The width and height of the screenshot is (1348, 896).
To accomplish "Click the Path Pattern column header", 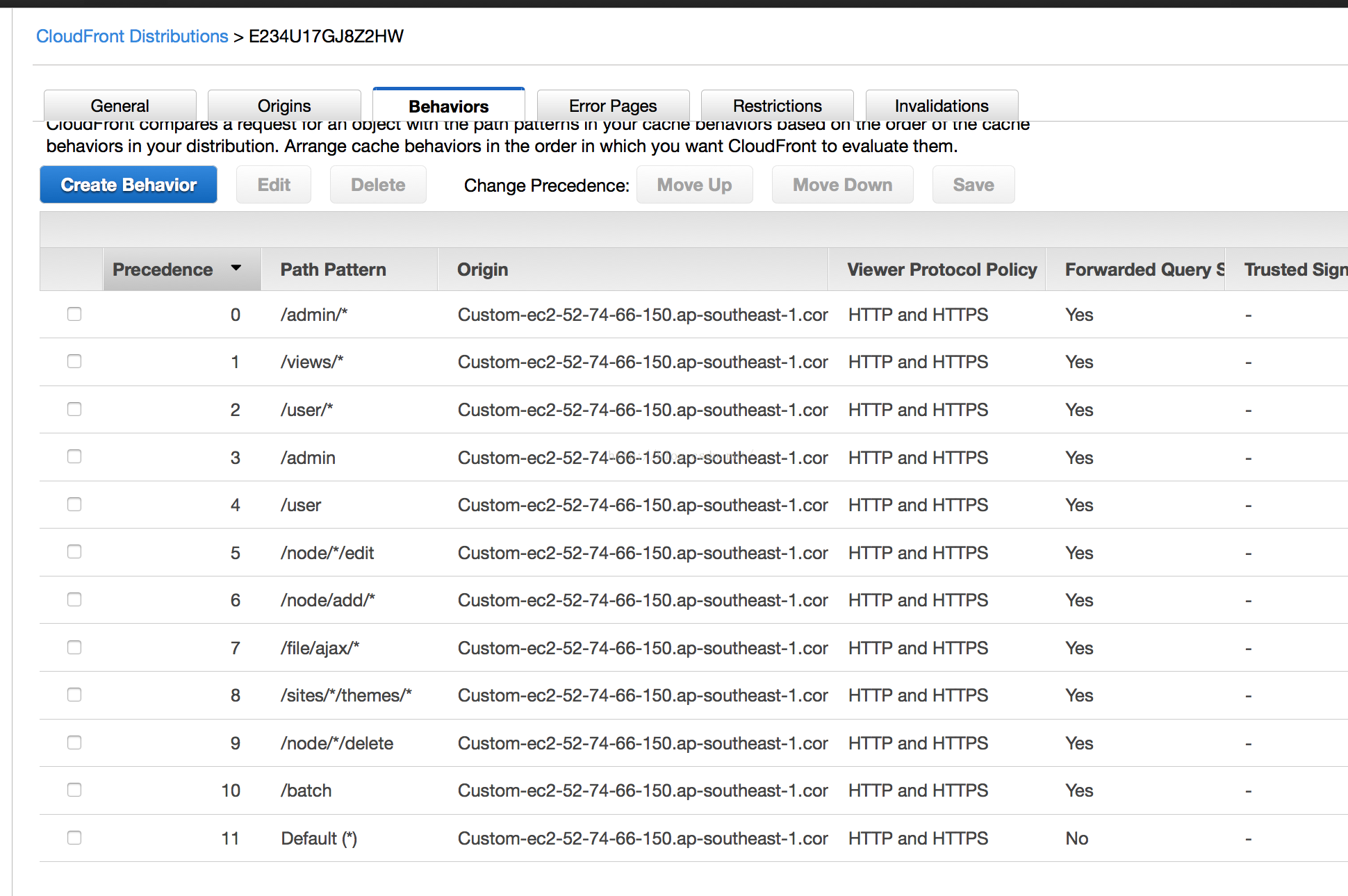I will (350, 269).
